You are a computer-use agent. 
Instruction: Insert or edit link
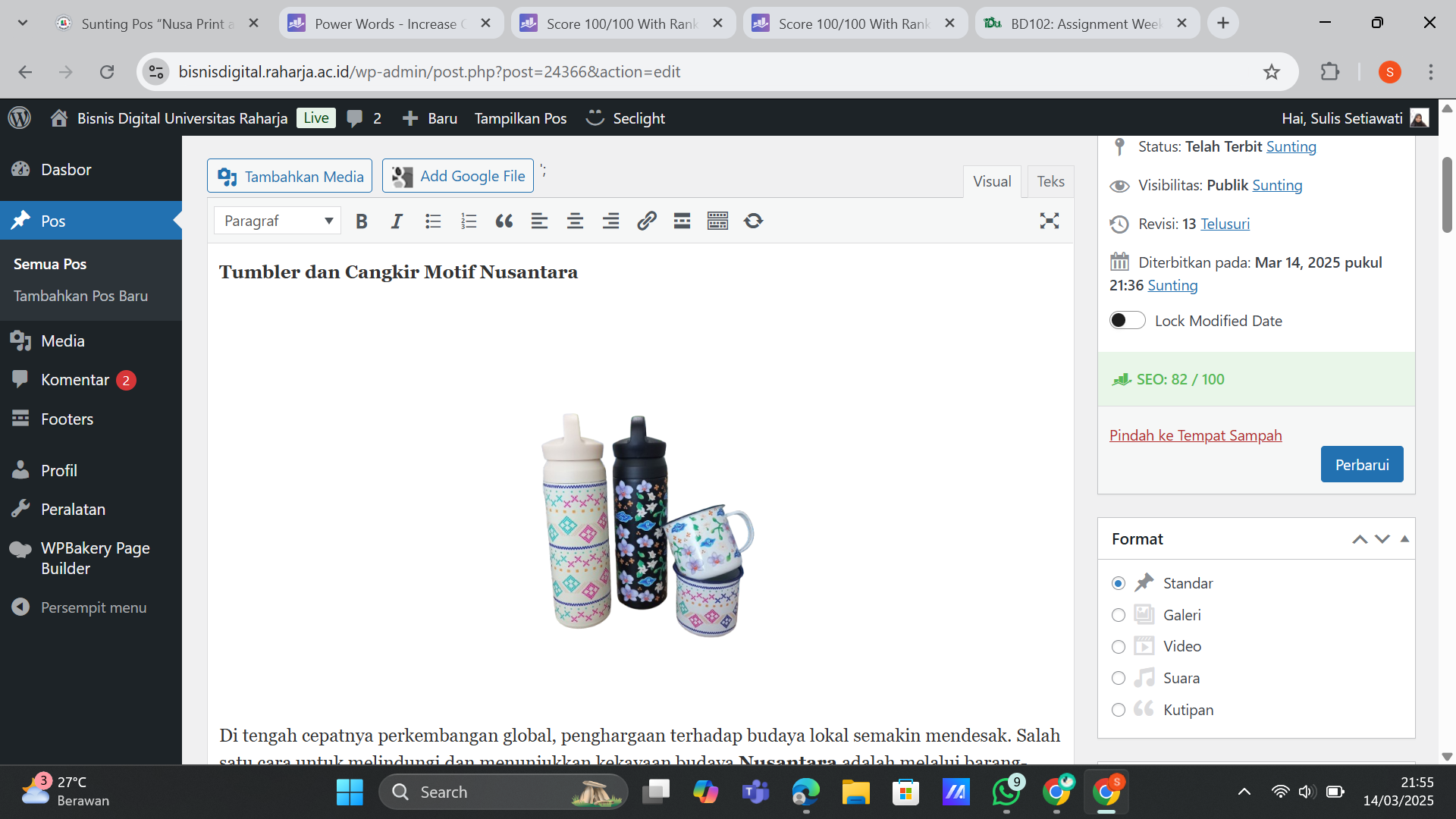pos(646,221)
